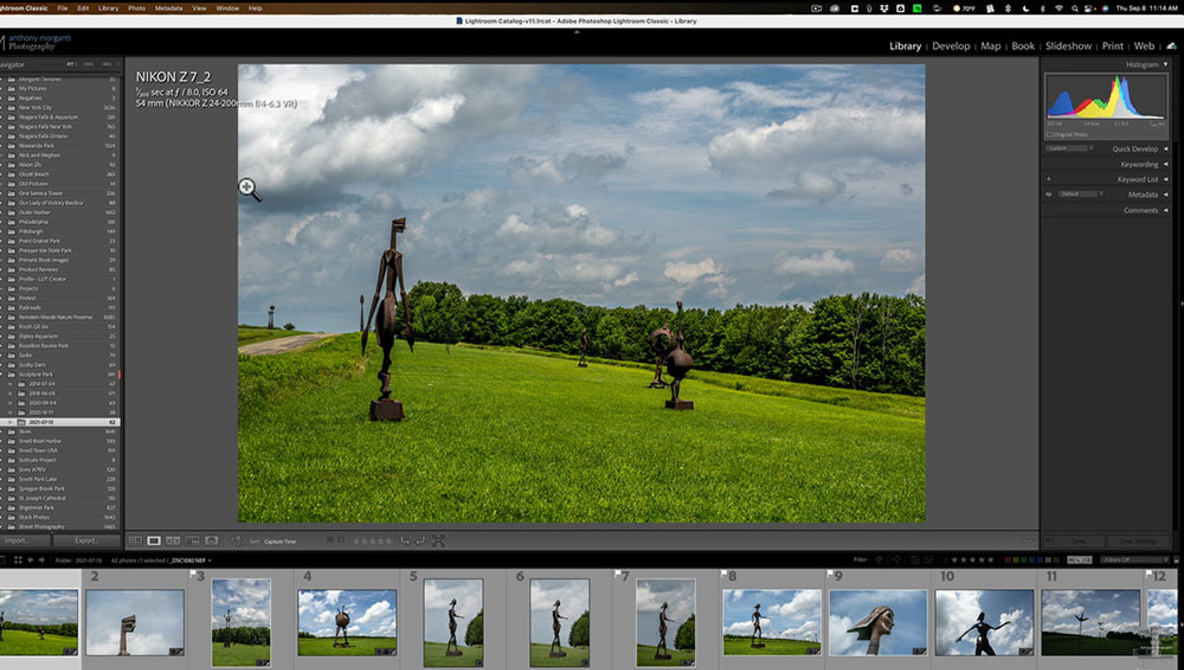The width and height of the screenshot is (1184, 670).
Task: Open Survey view from toolbar
Action: 192,541
